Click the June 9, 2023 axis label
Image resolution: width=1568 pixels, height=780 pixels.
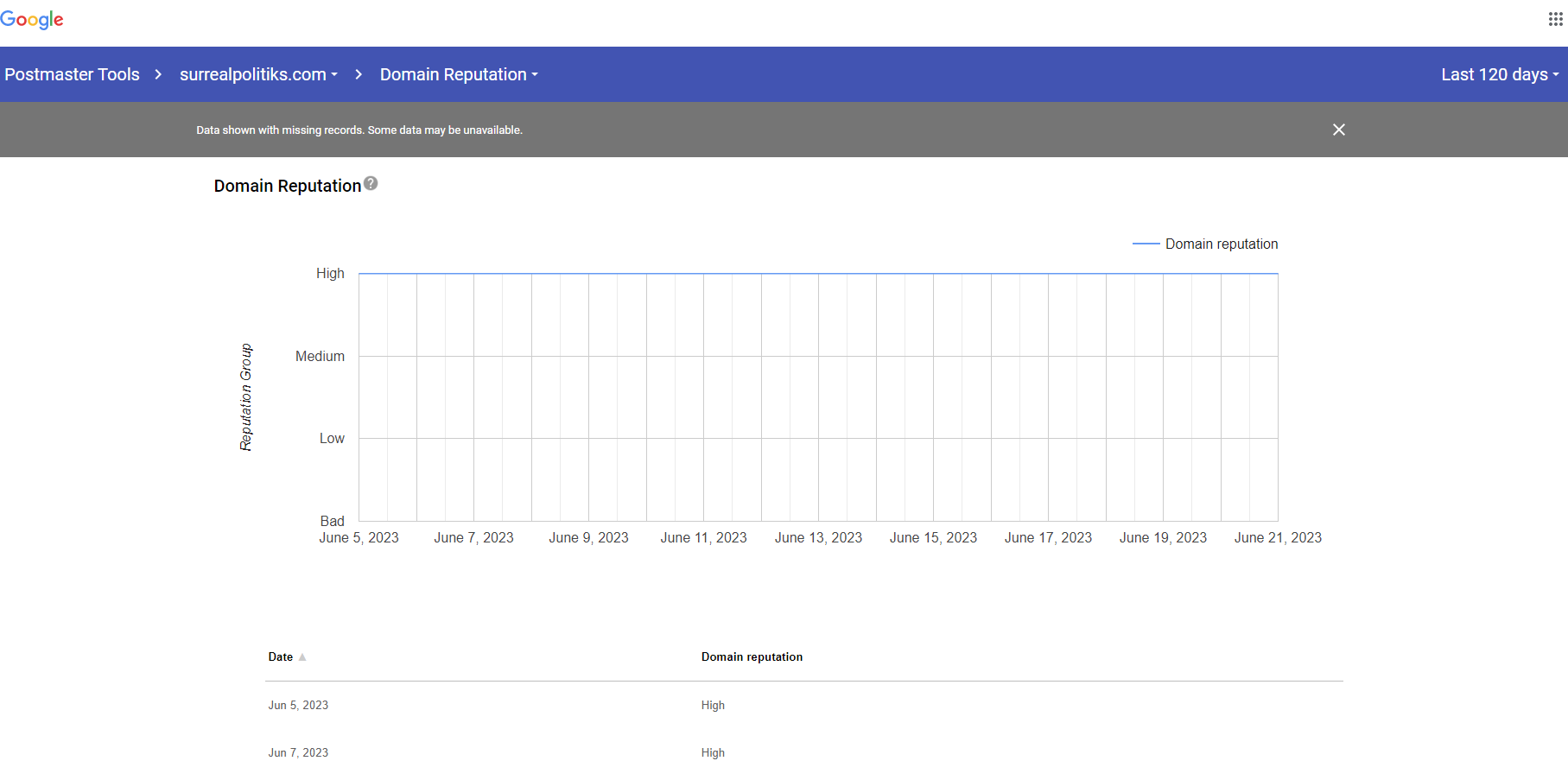pos(588,537)
